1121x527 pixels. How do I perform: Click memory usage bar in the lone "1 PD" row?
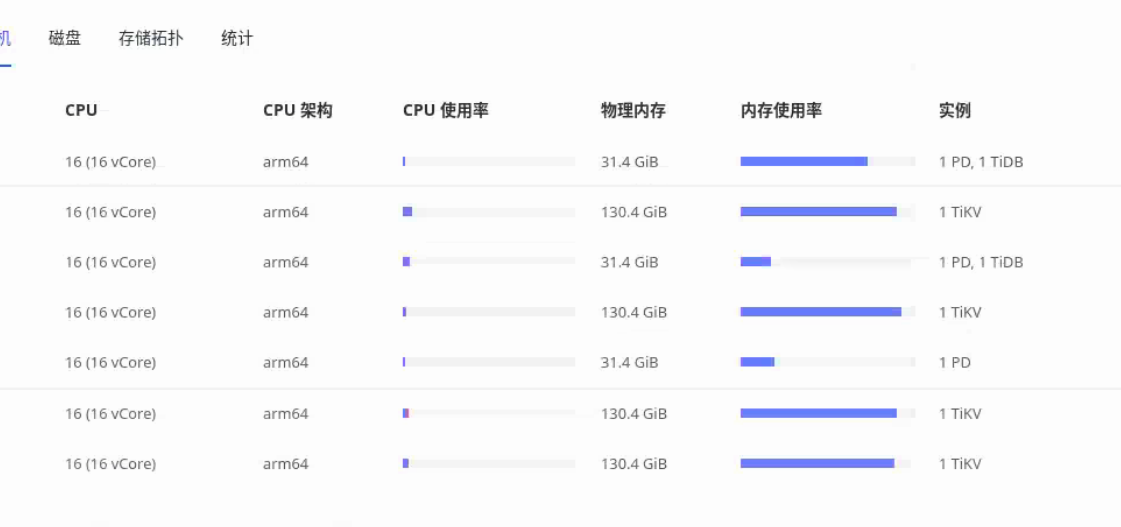point(827,362)
